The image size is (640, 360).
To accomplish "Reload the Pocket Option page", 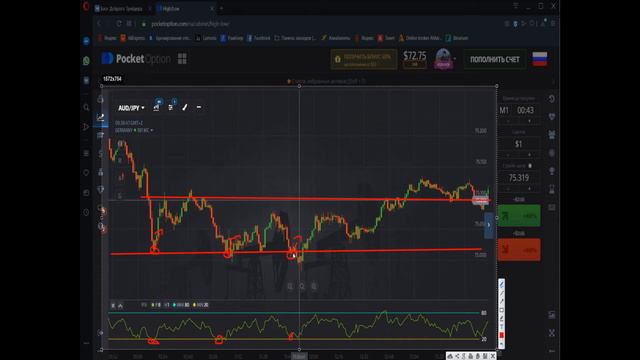I will 119,24.
